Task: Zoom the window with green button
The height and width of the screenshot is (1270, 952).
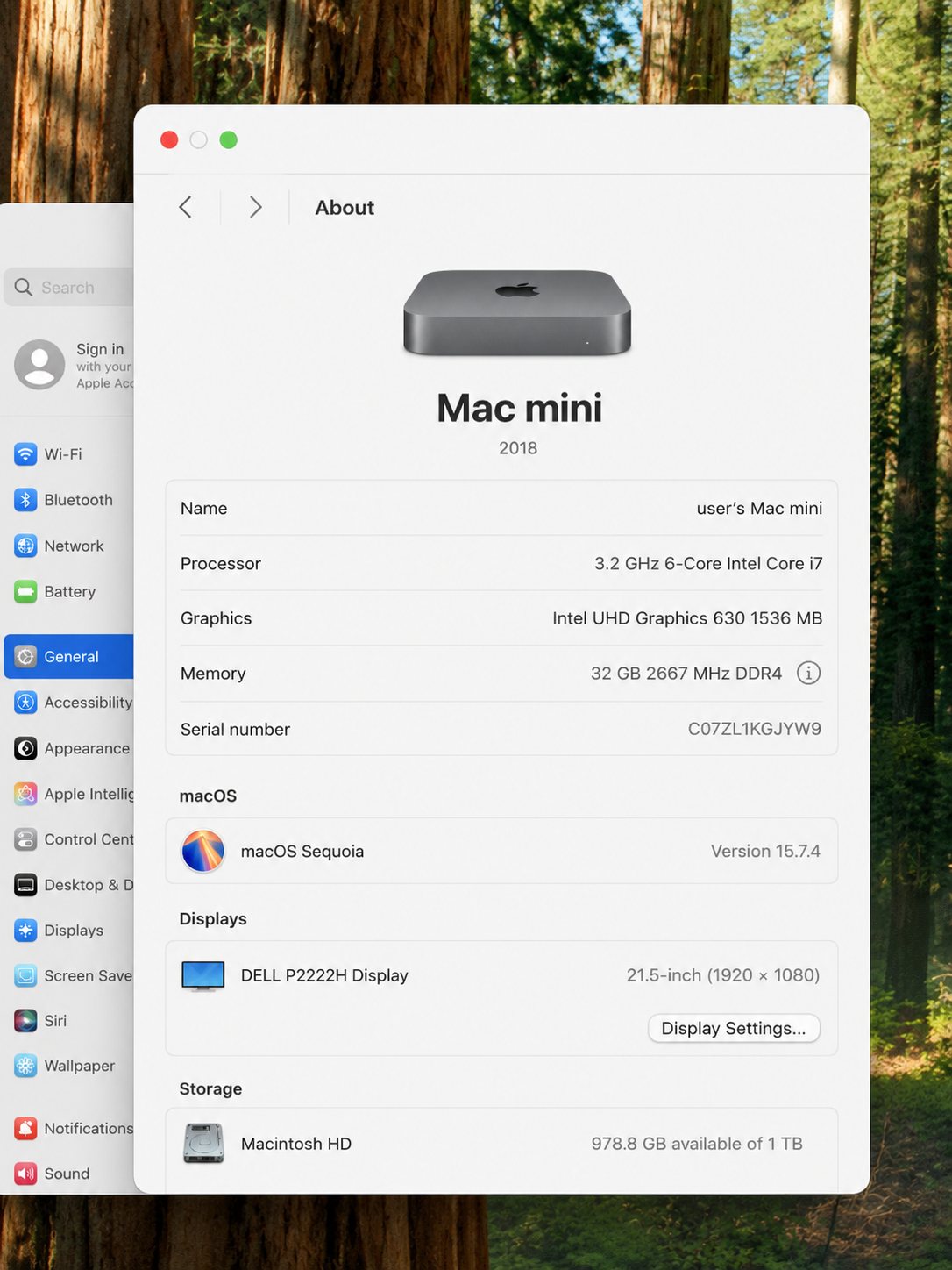Action: click(229, 140)
